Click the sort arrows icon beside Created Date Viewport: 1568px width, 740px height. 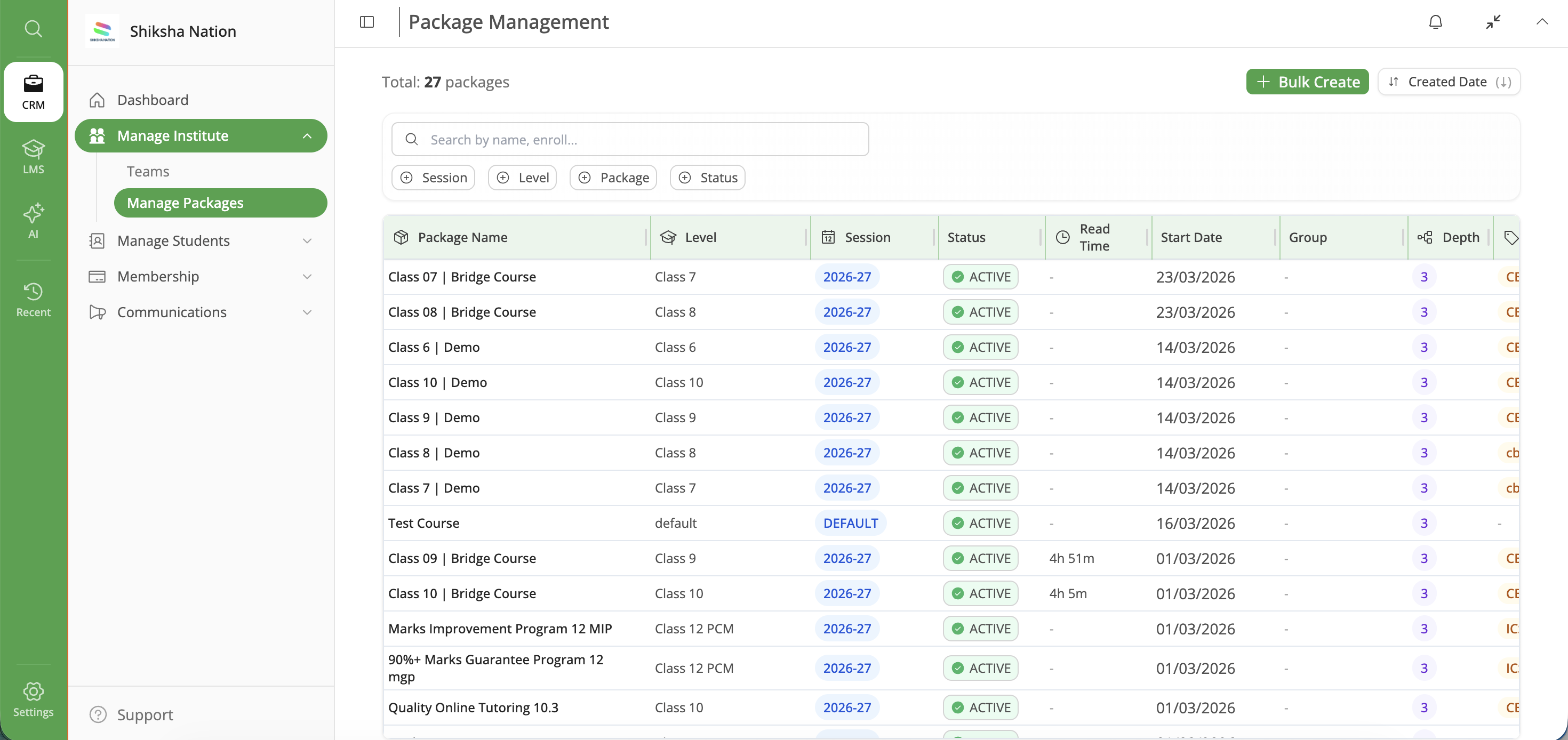click(1393, 82)
